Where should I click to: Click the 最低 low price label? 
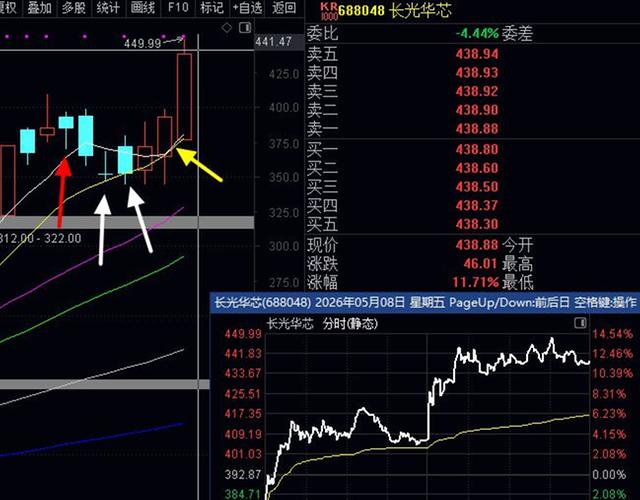coord(518,282)
